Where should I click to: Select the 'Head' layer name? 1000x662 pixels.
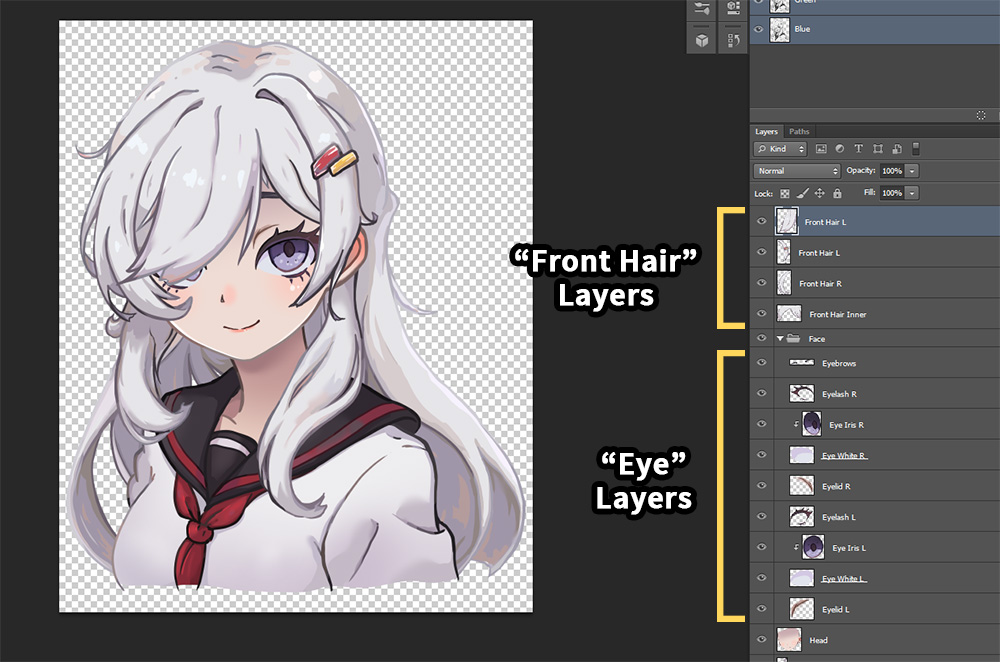(818, 640)
